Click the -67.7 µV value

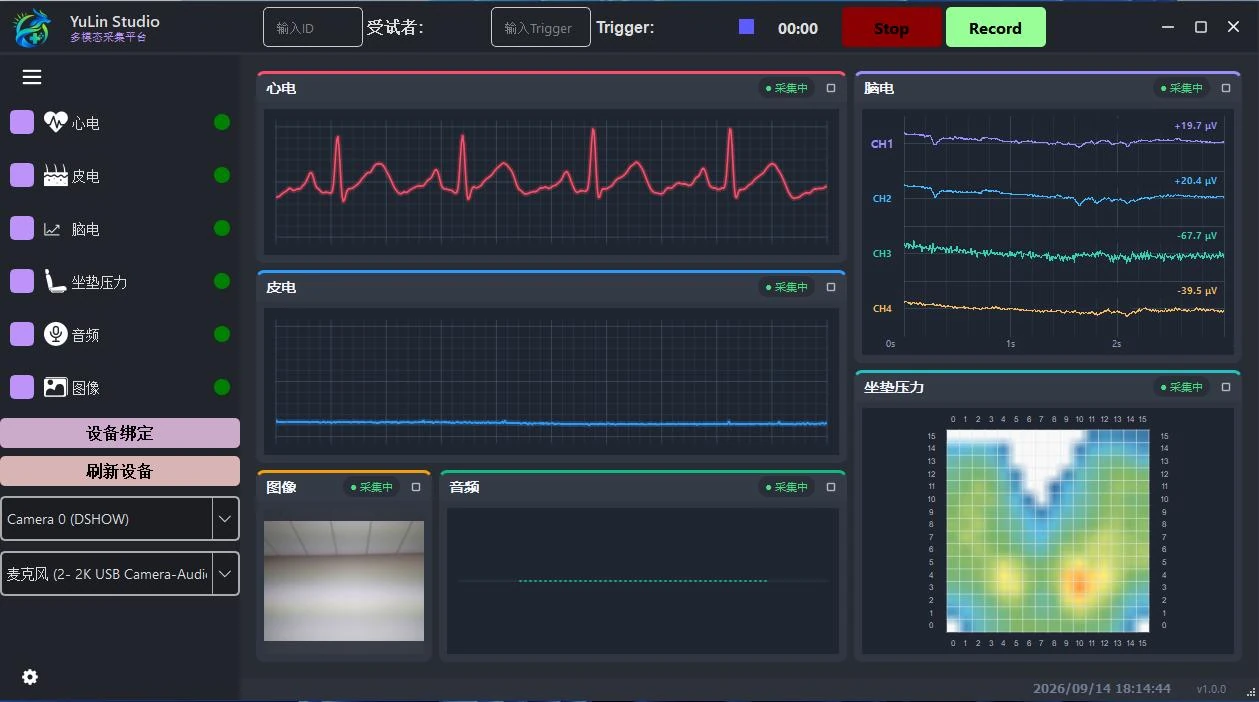coord(1197,236)
